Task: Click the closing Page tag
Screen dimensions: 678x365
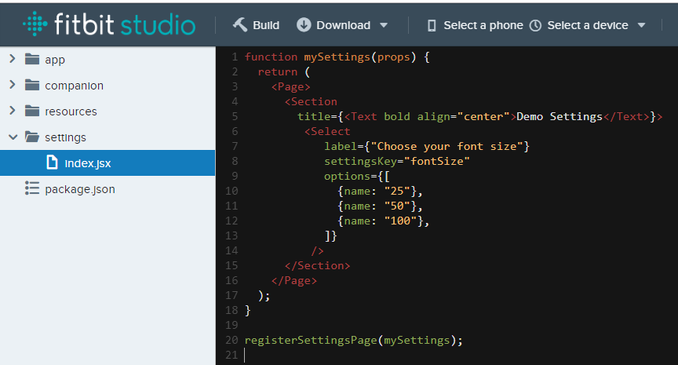Action: point(294,281)
